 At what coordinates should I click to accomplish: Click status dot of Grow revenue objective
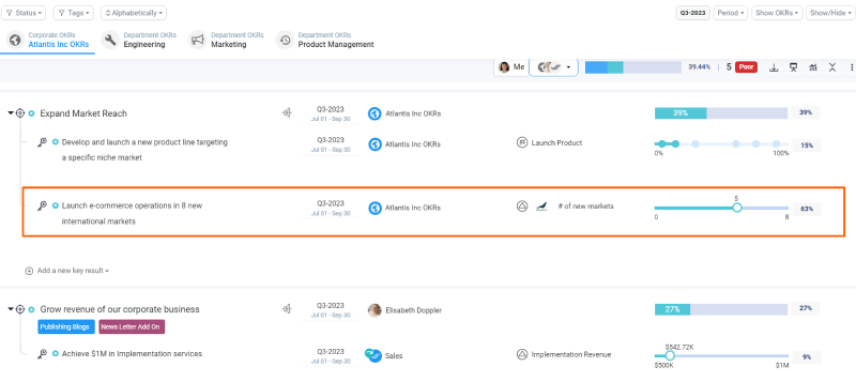[x=31, y=309]
